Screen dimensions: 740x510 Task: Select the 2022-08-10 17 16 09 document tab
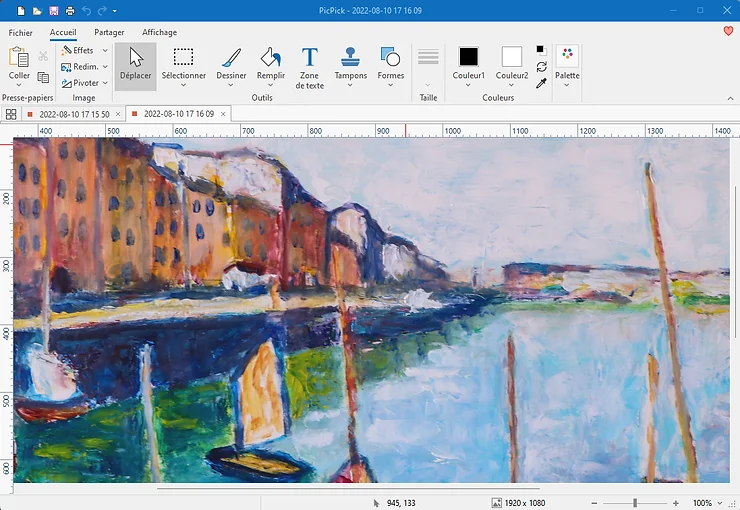pos(179,114)
